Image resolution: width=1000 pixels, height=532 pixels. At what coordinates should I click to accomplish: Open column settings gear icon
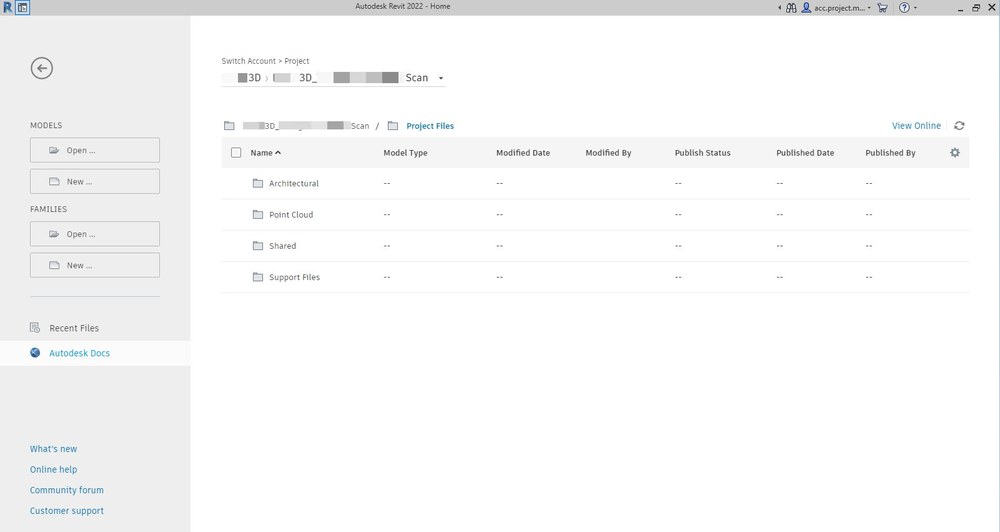[955, 152]
